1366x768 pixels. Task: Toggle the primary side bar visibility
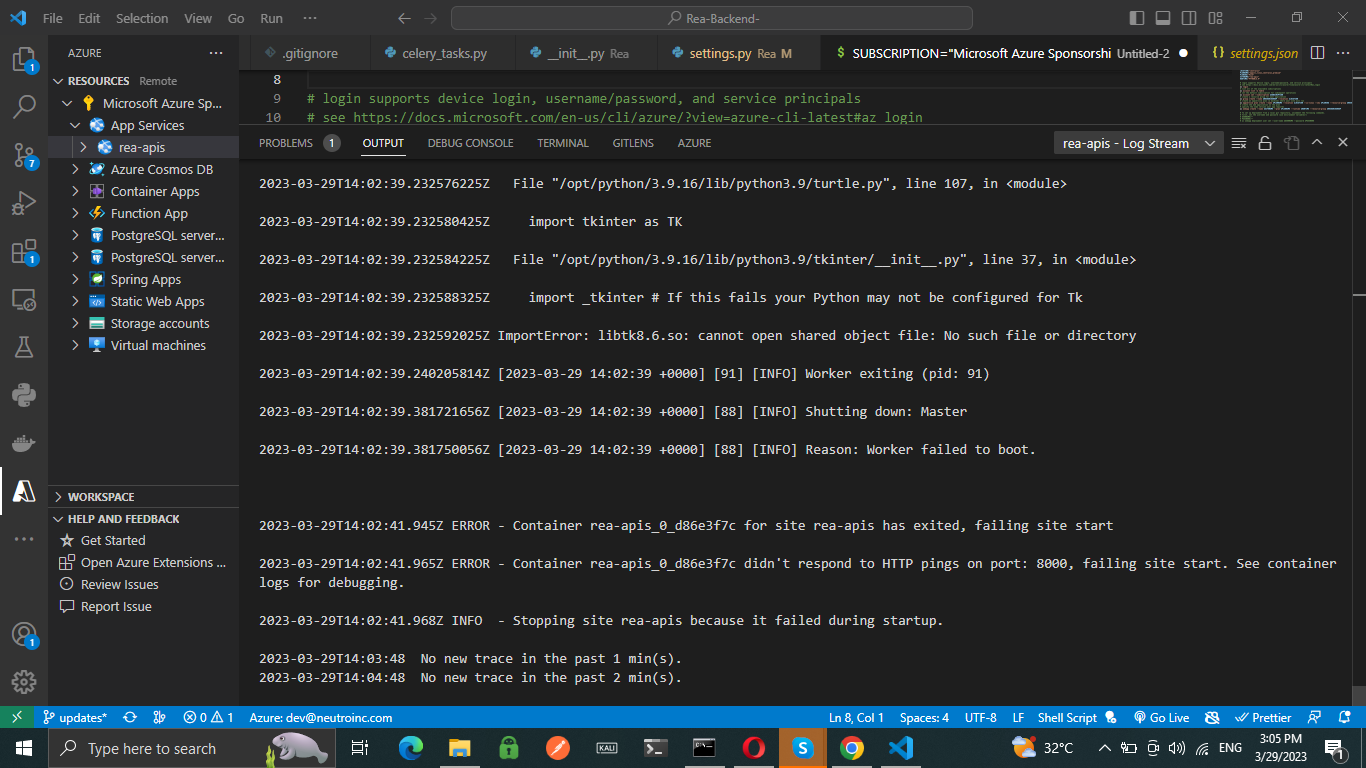(x=1136, y=17)
